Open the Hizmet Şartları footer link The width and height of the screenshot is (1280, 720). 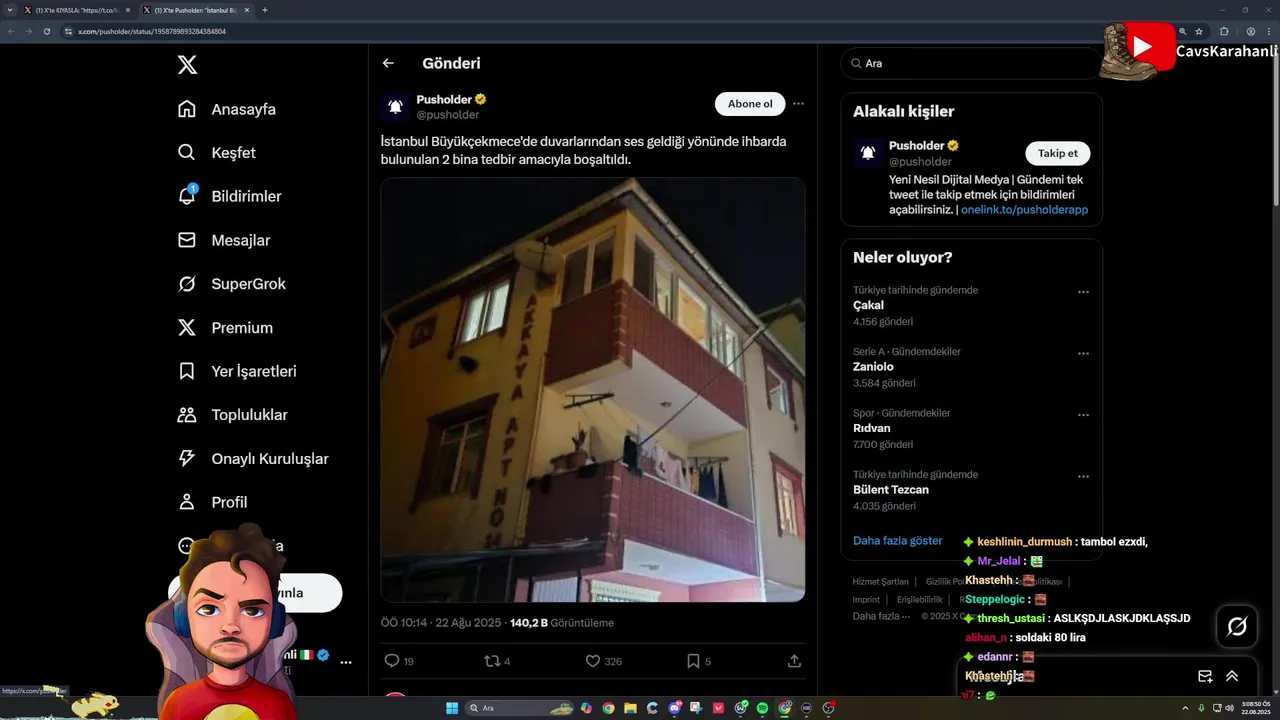(x=880, y=581)
